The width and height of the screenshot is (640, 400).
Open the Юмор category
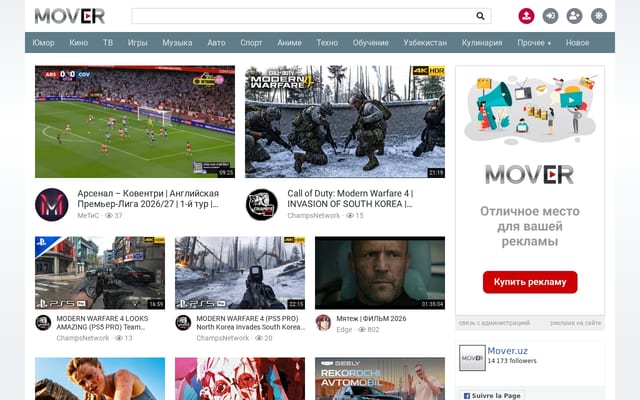(x=43, y=42)
